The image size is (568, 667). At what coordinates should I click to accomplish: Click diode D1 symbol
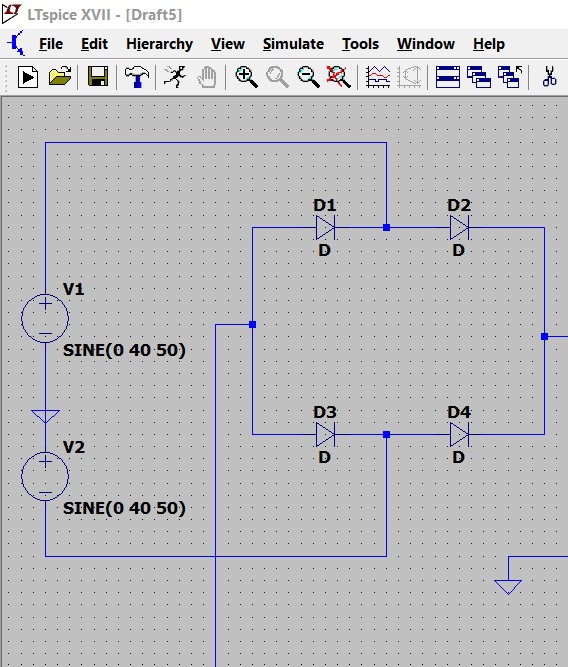325,228
